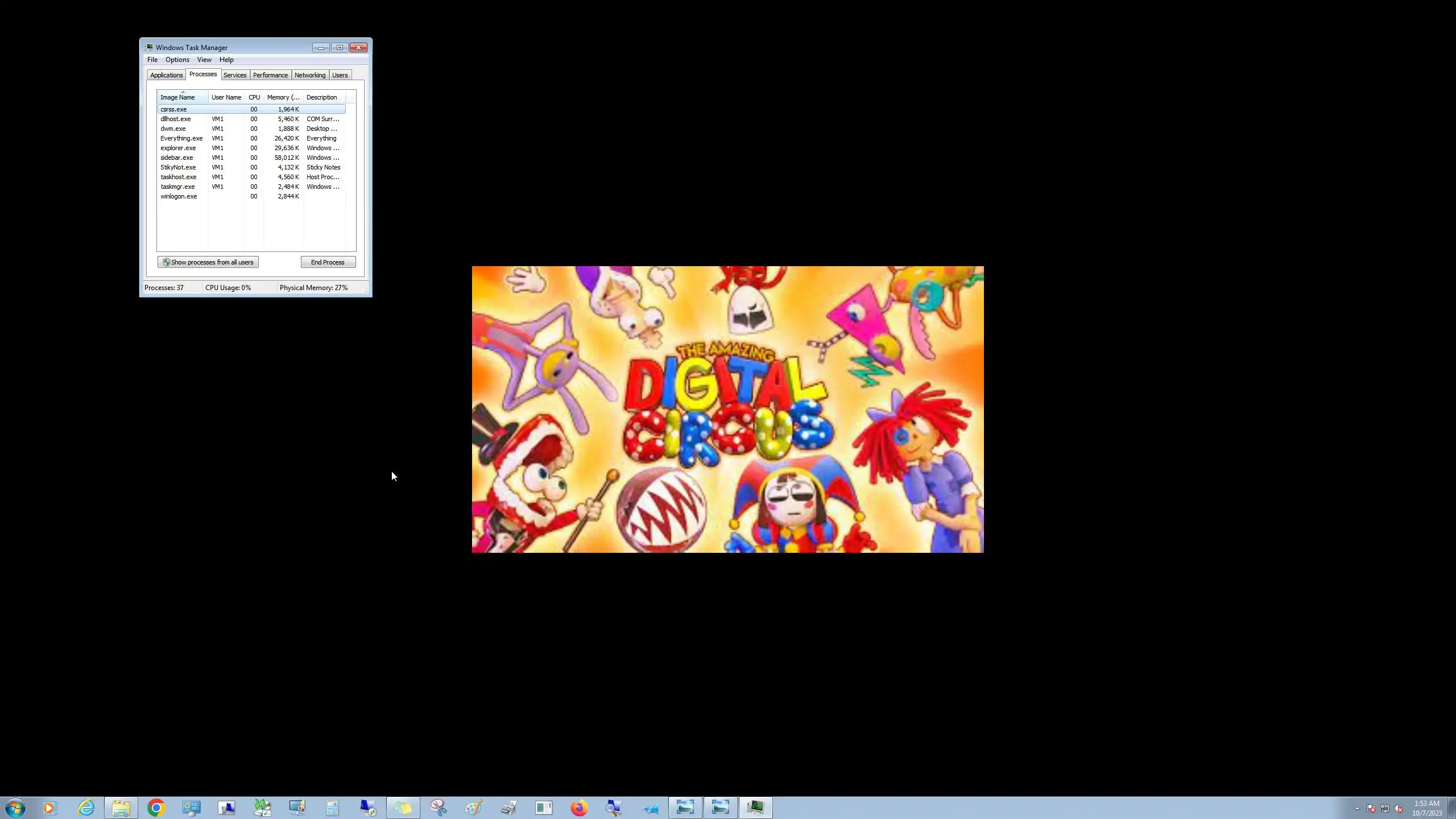Open the View menu in Task Manager
The image size is (1456, 819).
point(204,60)
